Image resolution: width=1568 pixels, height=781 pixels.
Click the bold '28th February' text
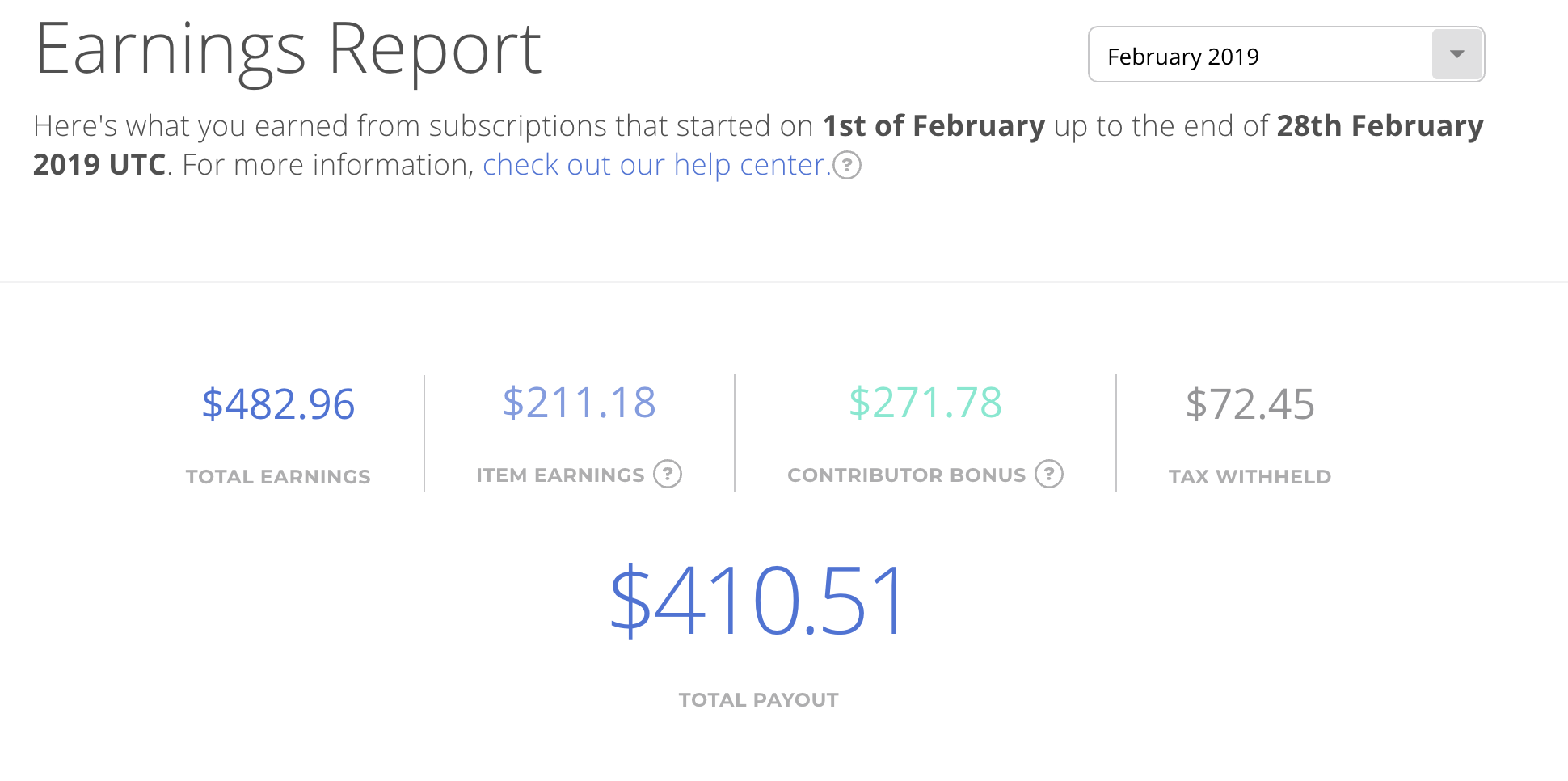(1380, 126)
